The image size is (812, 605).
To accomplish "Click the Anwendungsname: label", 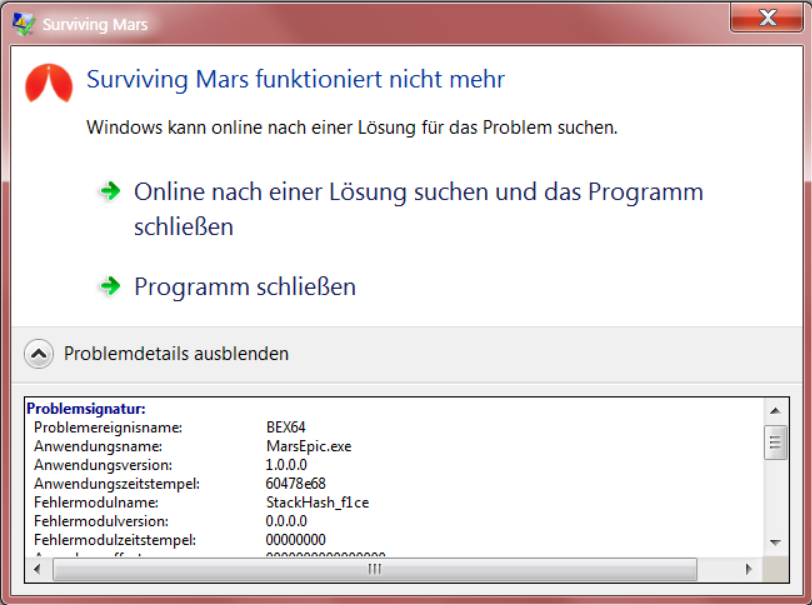I will [98, 446].
